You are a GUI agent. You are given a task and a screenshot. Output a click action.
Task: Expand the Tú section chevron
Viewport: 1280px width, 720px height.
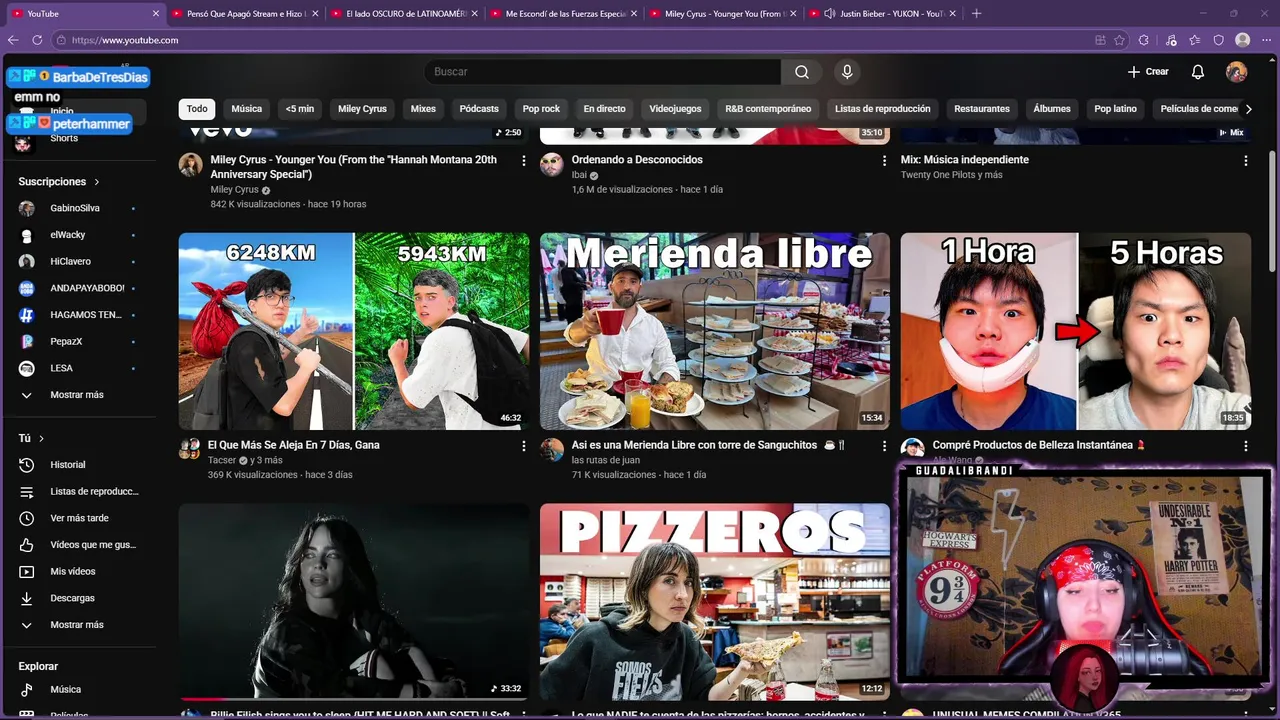(41, 439)
